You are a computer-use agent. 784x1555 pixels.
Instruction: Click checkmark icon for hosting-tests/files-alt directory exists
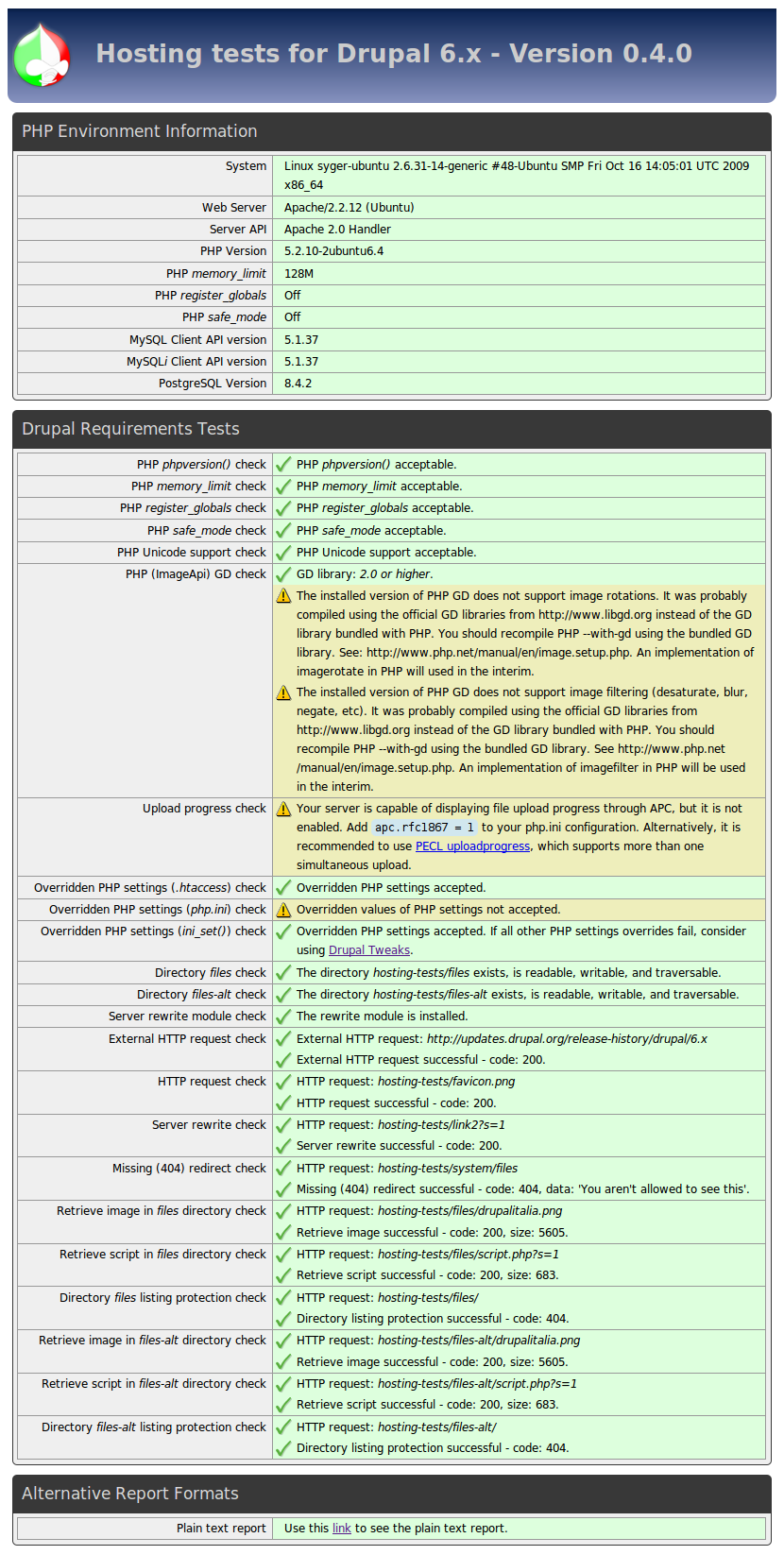283,995
